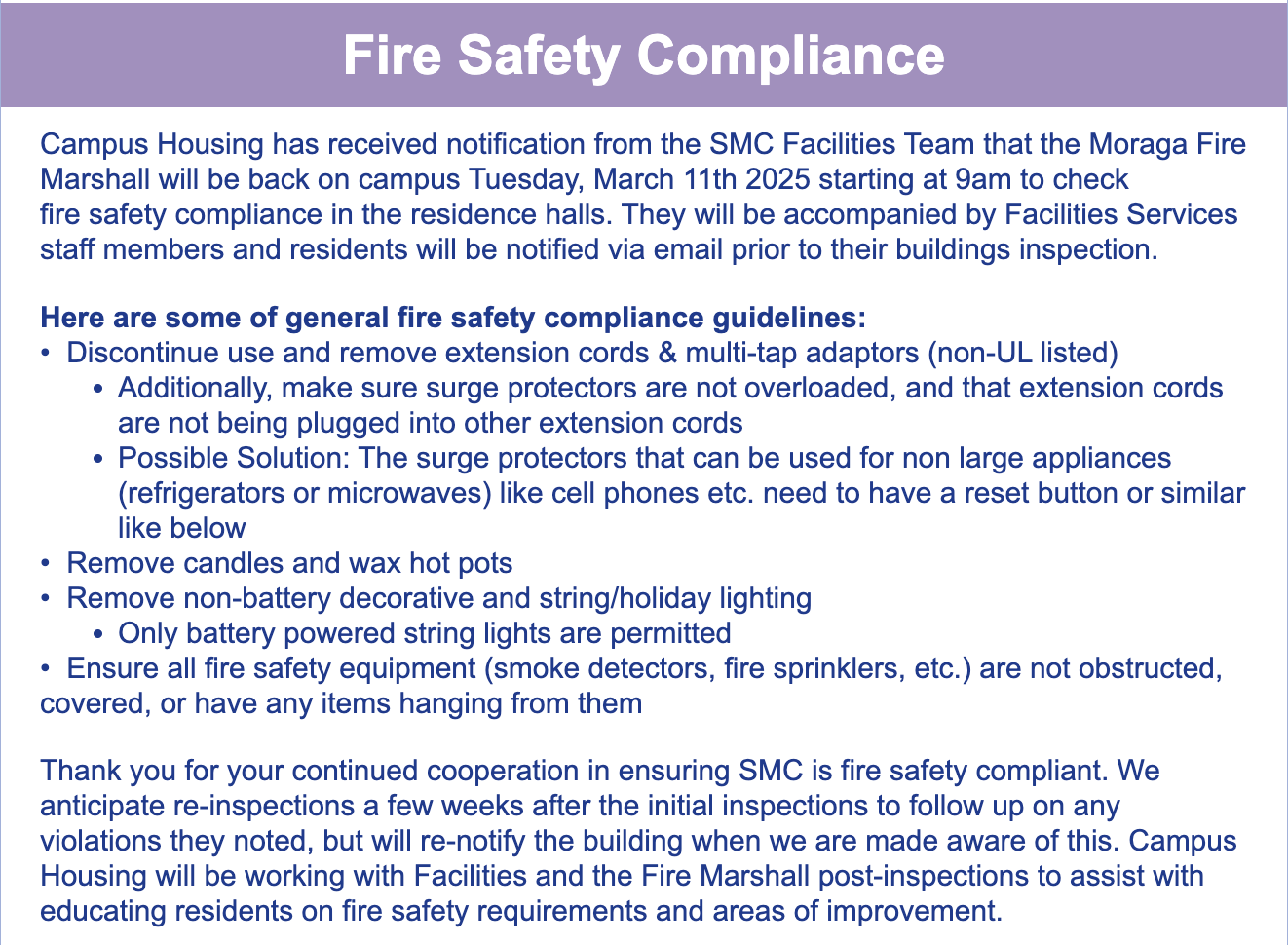Click the "Discontinue use and remove extension cords" bullet
1288x945 pixels.
coord(370,353)
